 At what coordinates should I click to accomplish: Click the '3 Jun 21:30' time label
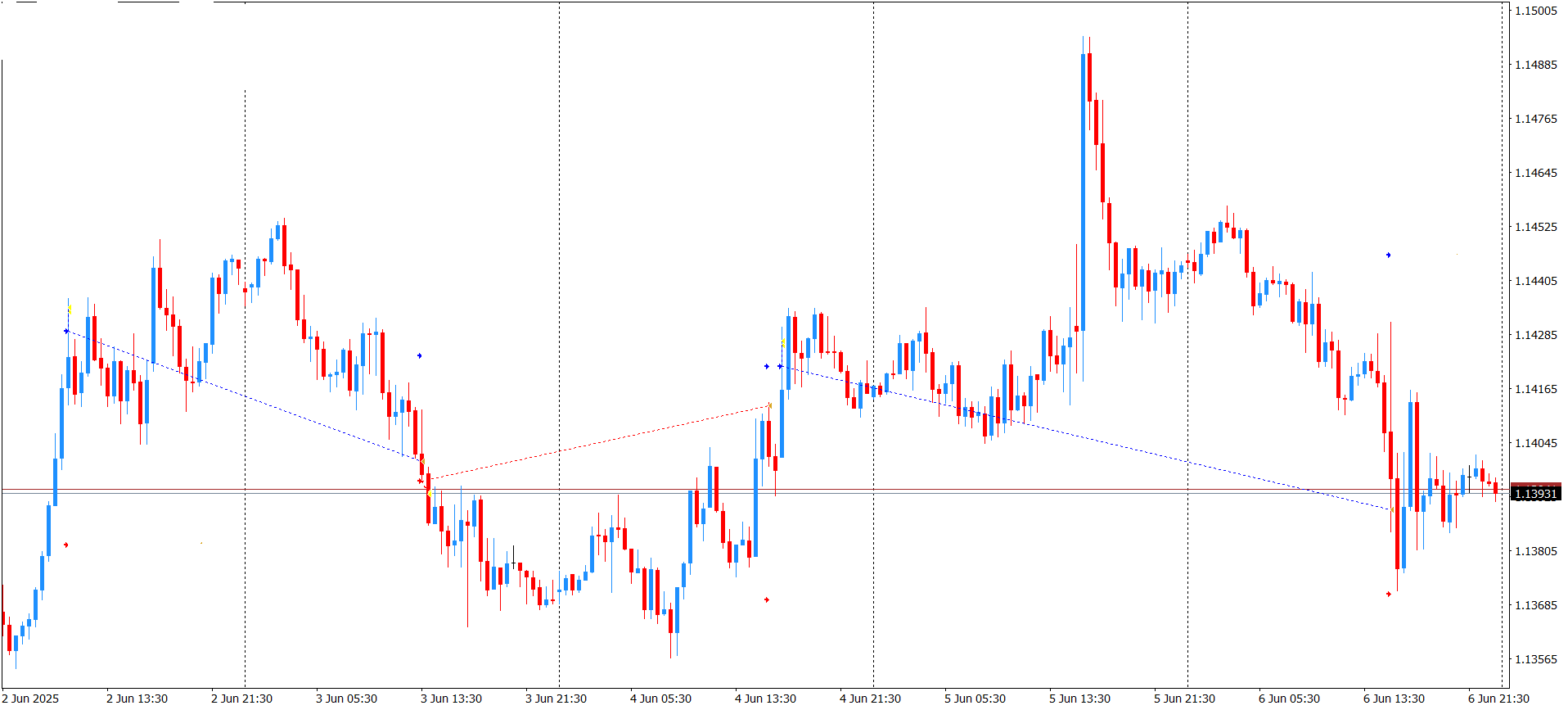(556, 699)
